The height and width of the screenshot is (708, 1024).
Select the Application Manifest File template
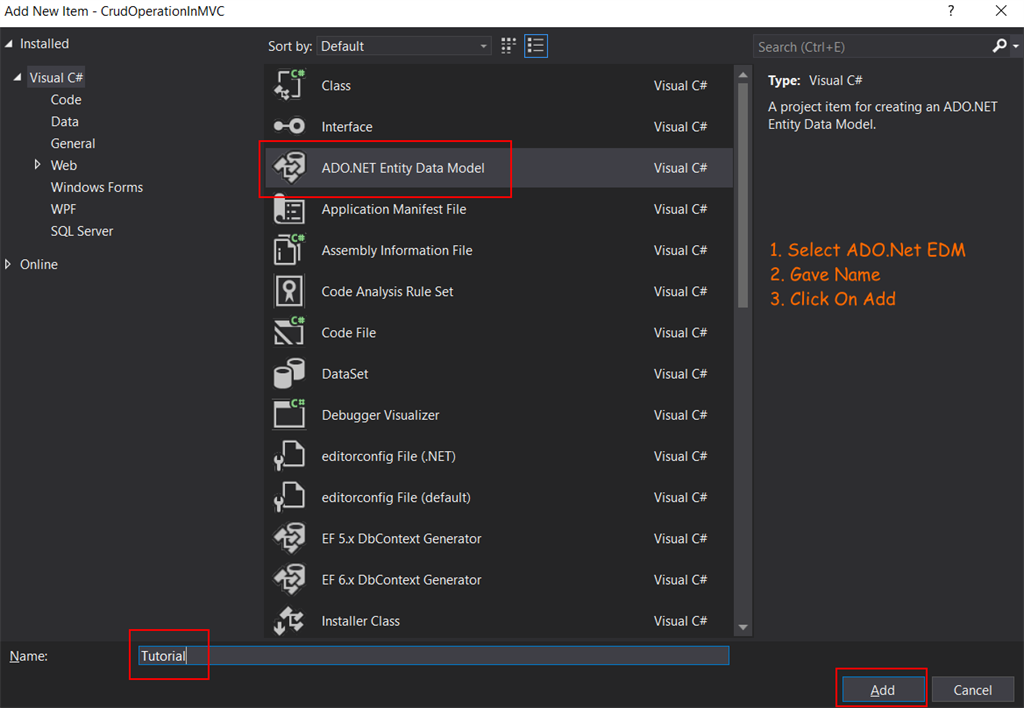tap(391, 208)
